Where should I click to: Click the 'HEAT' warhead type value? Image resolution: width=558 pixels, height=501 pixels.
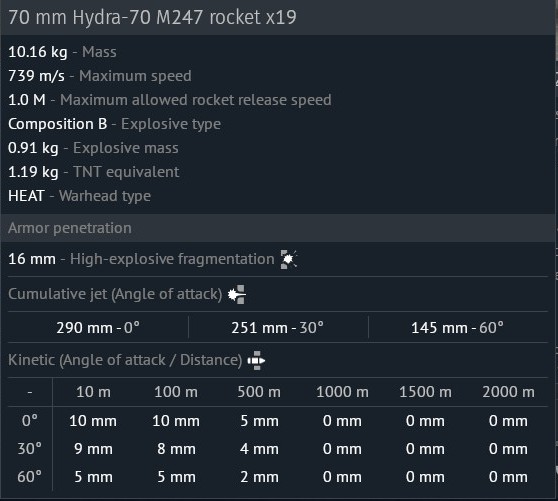click(x=26, y=196)
